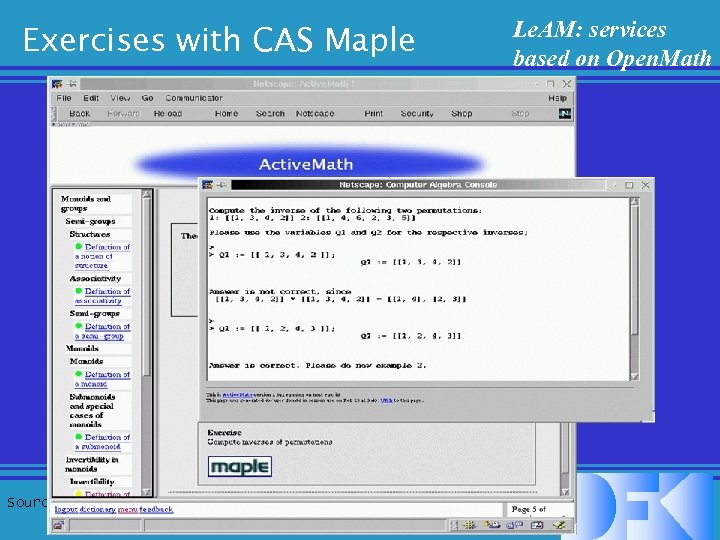Click the Forward toolbar button
Screen dimensions: 720x540
tap(123, 113)
